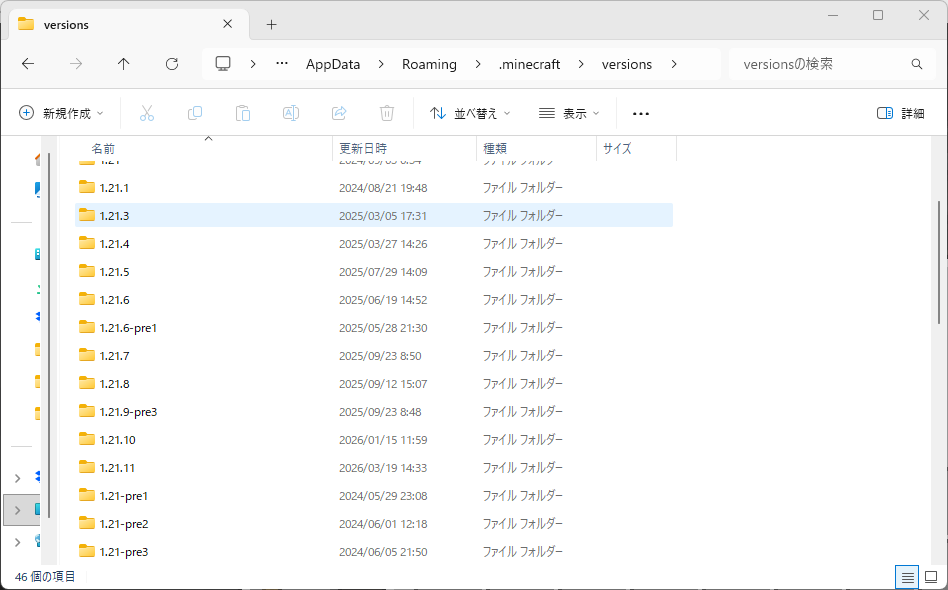
Task: Open the 表示 view options dropdown
Action: pyautogui.click(x=568, y=113)
